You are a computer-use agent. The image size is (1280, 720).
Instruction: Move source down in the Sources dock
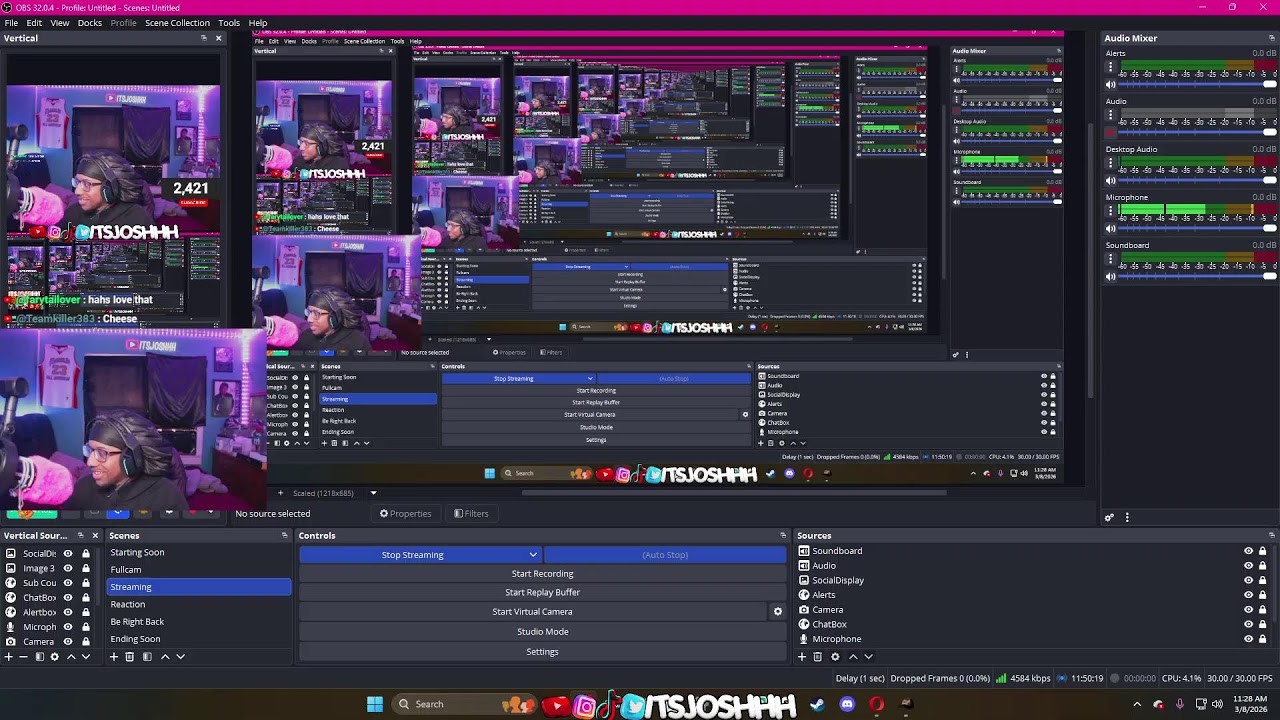(868, 657)
